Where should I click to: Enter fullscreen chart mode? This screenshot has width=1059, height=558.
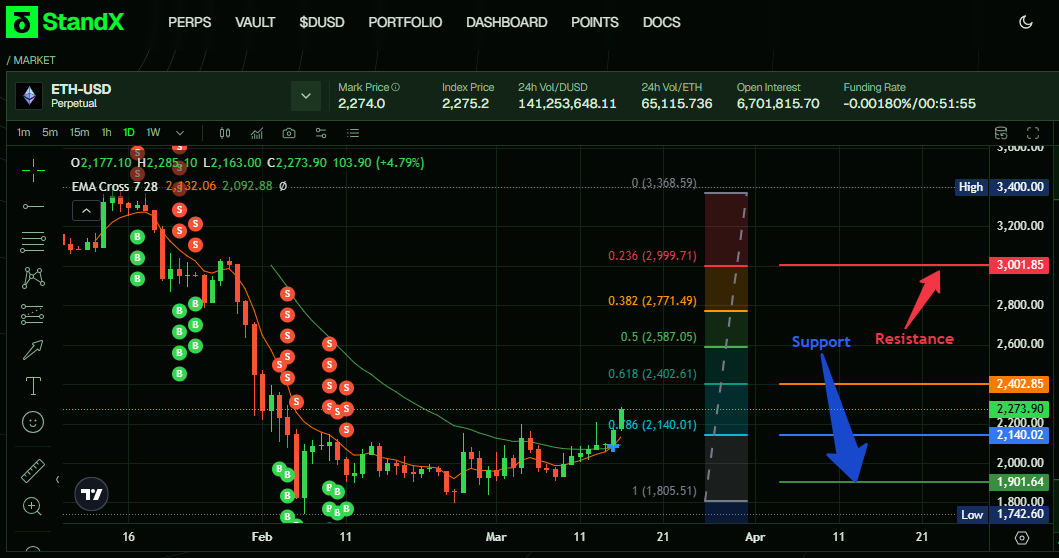click(1033, 133)
